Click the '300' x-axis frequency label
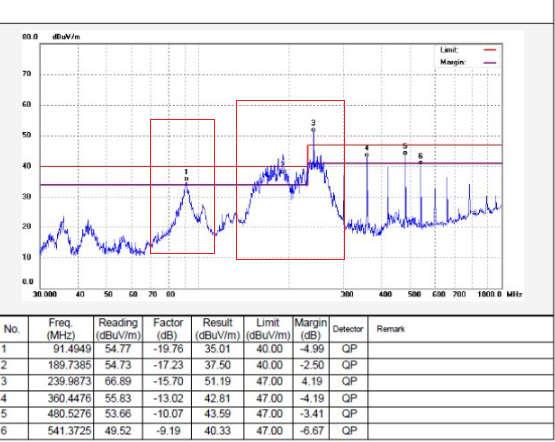The width and height of the screenshot is (555, 442). point(347,294)
